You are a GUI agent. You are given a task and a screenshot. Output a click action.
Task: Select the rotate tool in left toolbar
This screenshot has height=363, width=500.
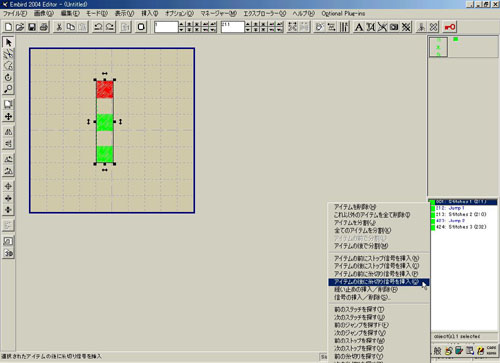tap(8, 77)
